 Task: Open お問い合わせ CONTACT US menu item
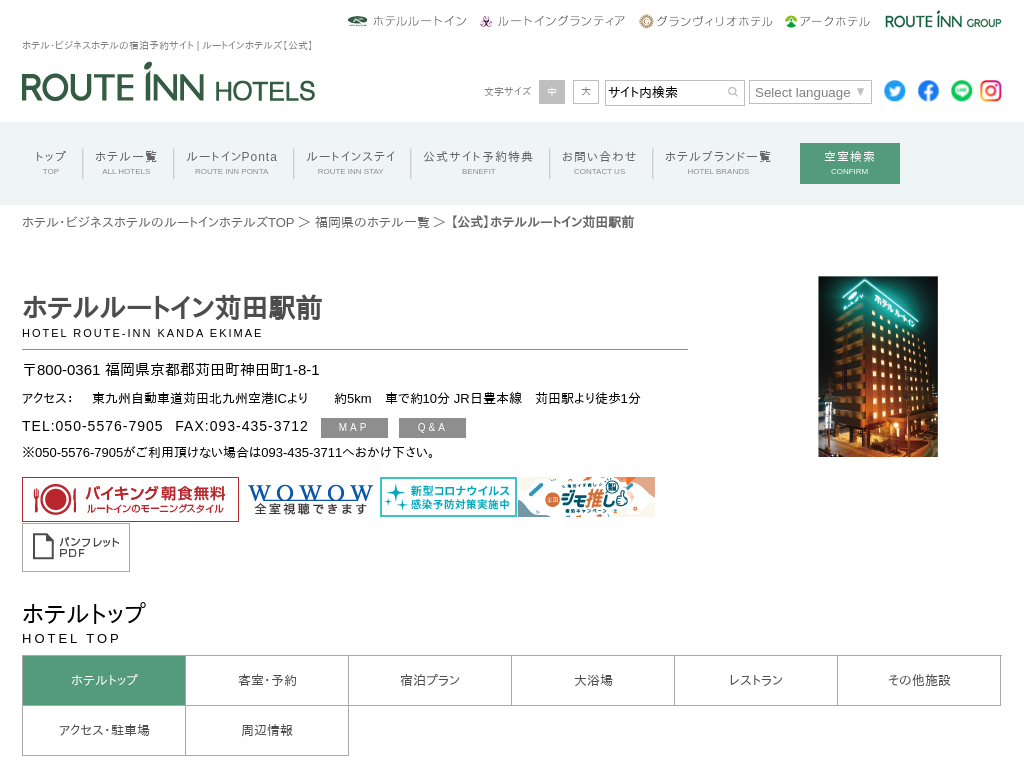pos(600,163)
